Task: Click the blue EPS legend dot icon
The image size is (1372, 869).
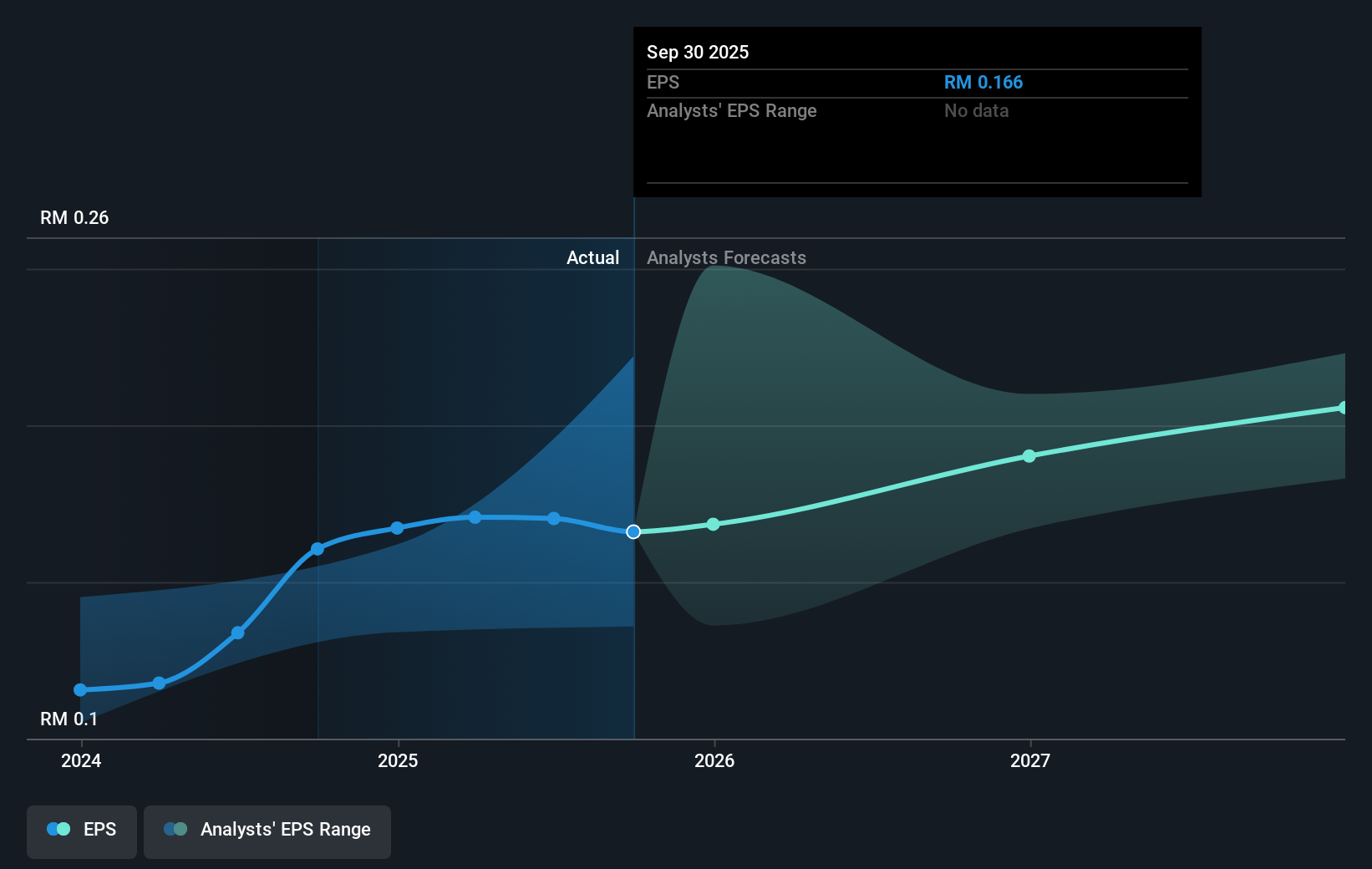Action: point(58,829)
